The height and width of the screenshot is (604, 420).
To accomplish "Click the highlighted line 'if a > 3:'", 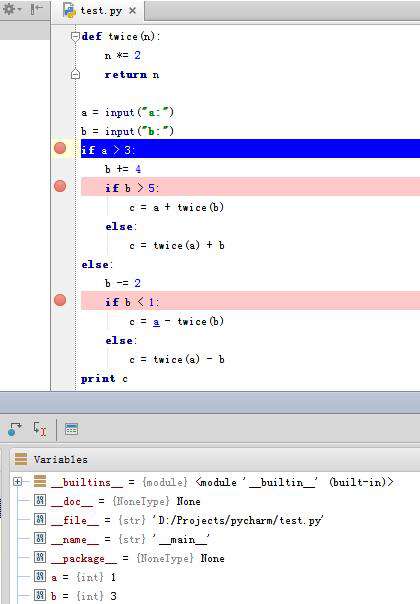I will click(x=250, y=149).
